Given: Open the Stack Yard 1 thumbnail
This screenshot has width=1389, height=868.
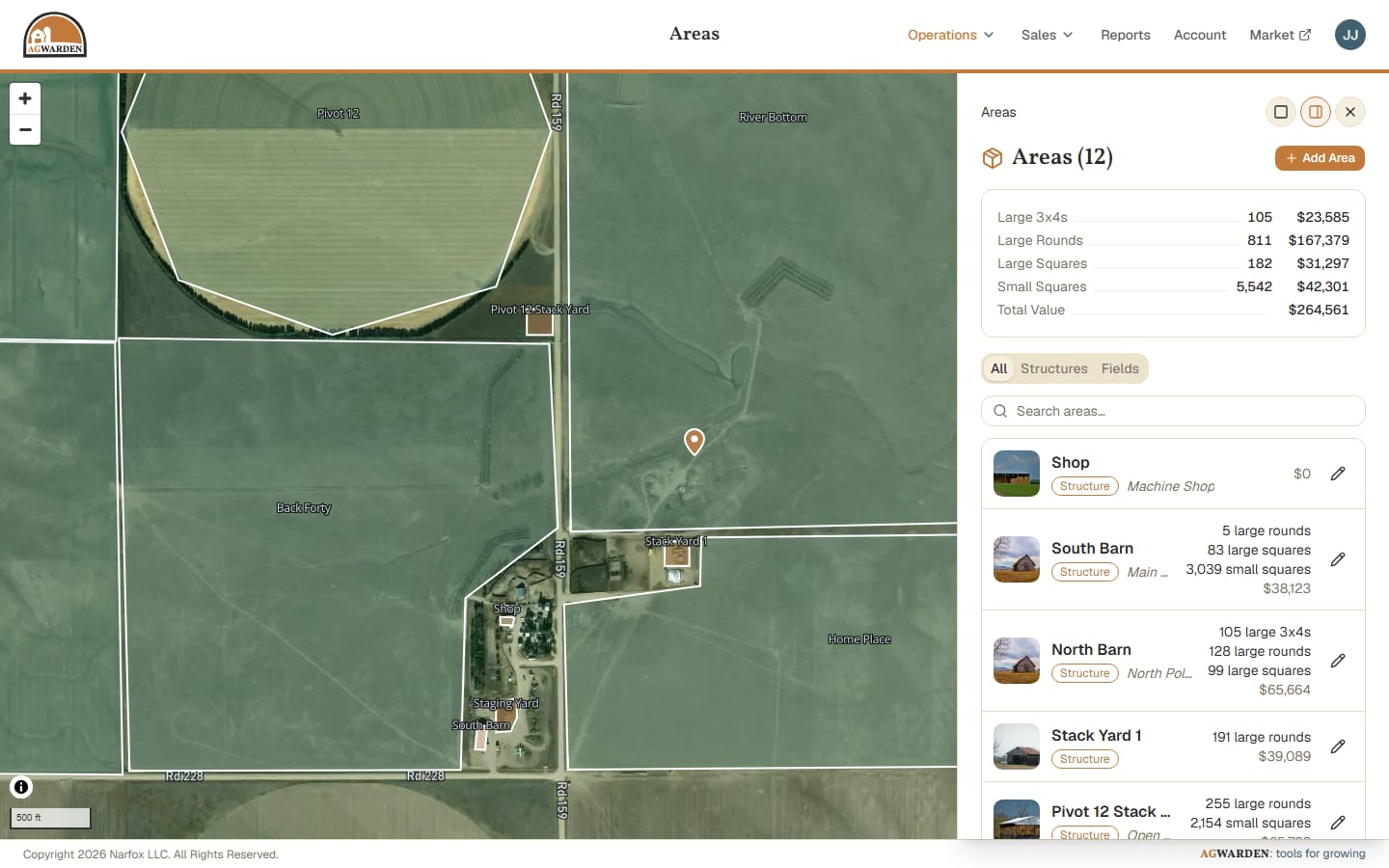Looking at the screenshot, I should pos(1017,746).
